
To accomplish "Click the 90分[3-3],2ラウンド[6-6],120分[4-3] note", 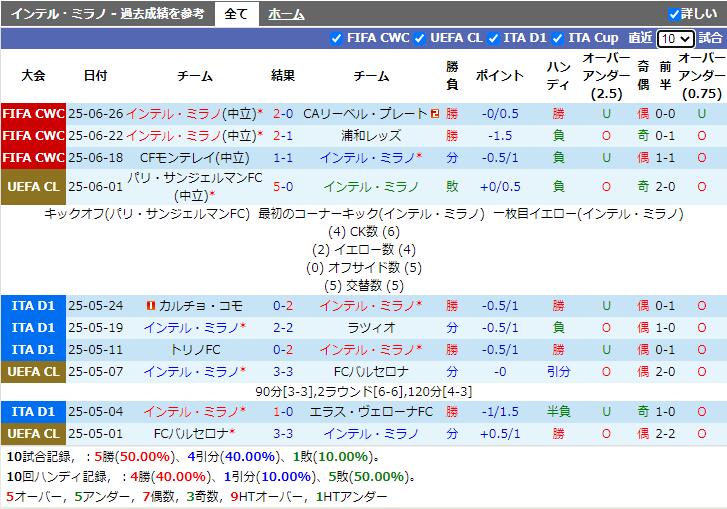I will (x=364, y=392).
